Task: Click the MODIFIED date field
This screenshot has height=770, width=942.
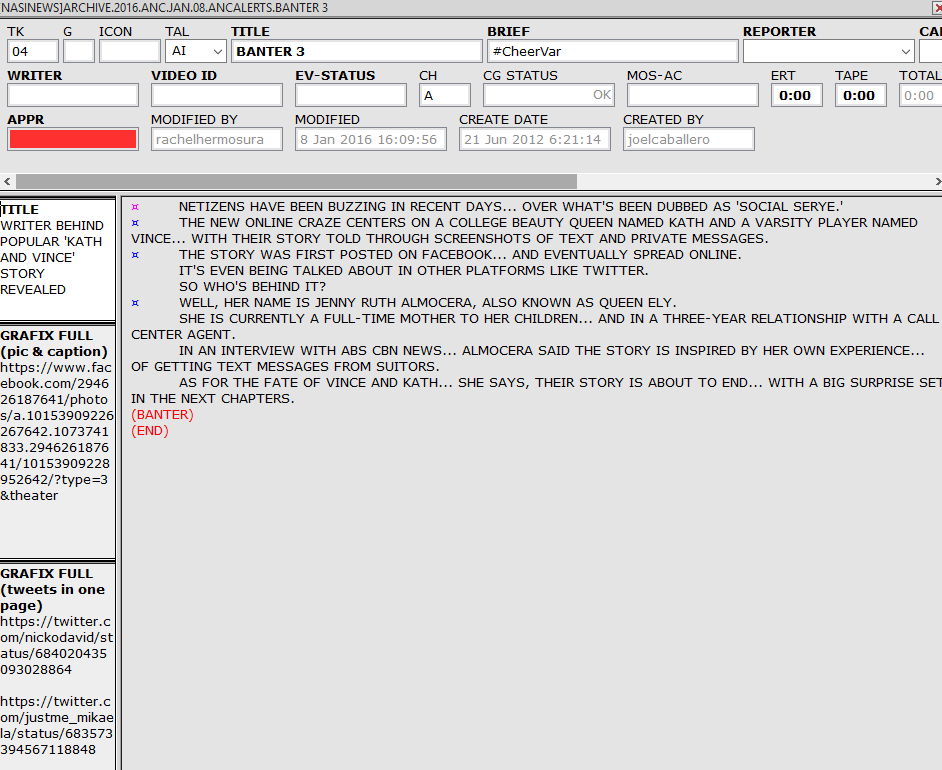Action: (371, 139)
